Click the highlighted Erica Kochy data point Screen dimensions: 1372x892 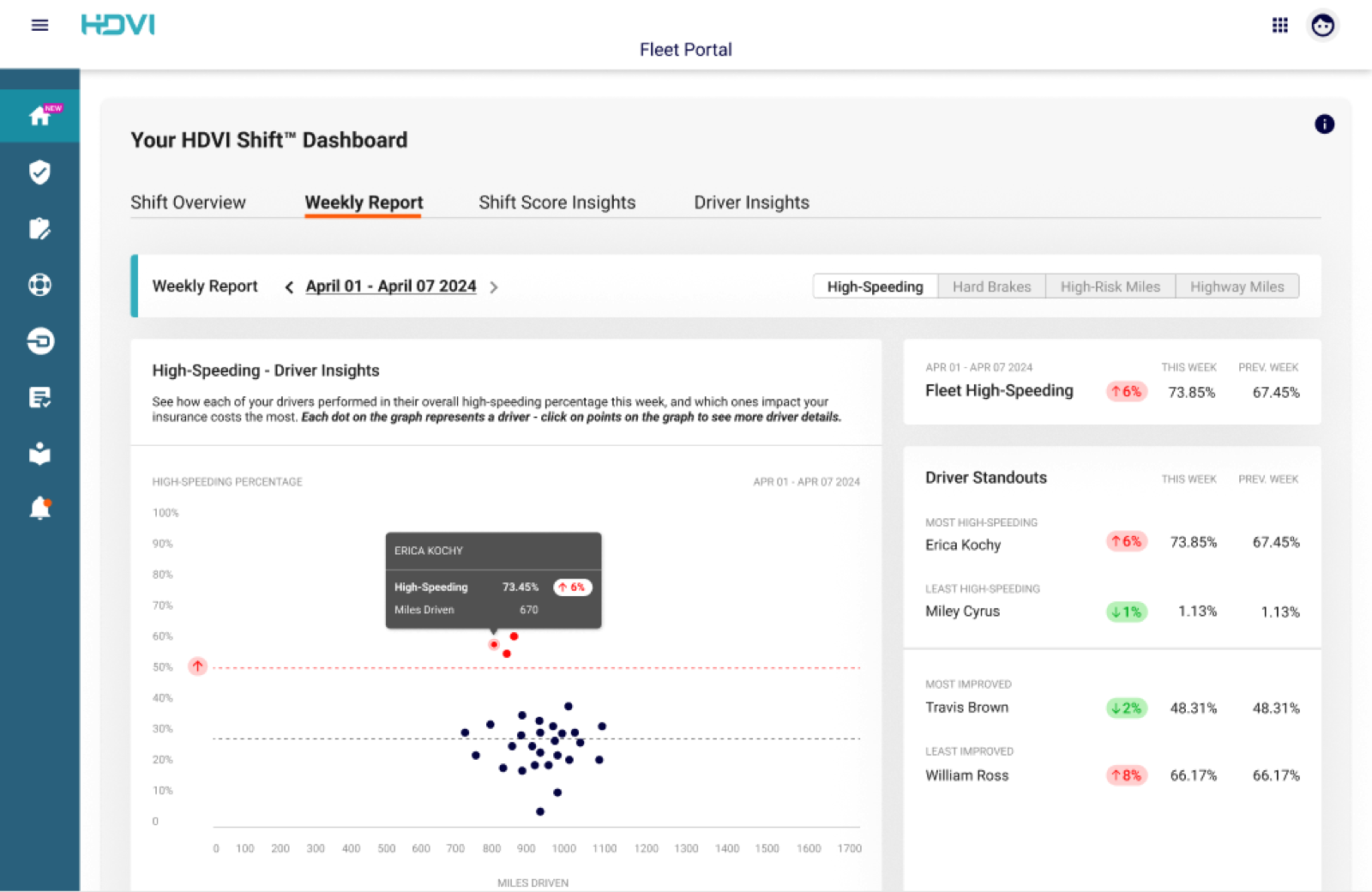494,644
